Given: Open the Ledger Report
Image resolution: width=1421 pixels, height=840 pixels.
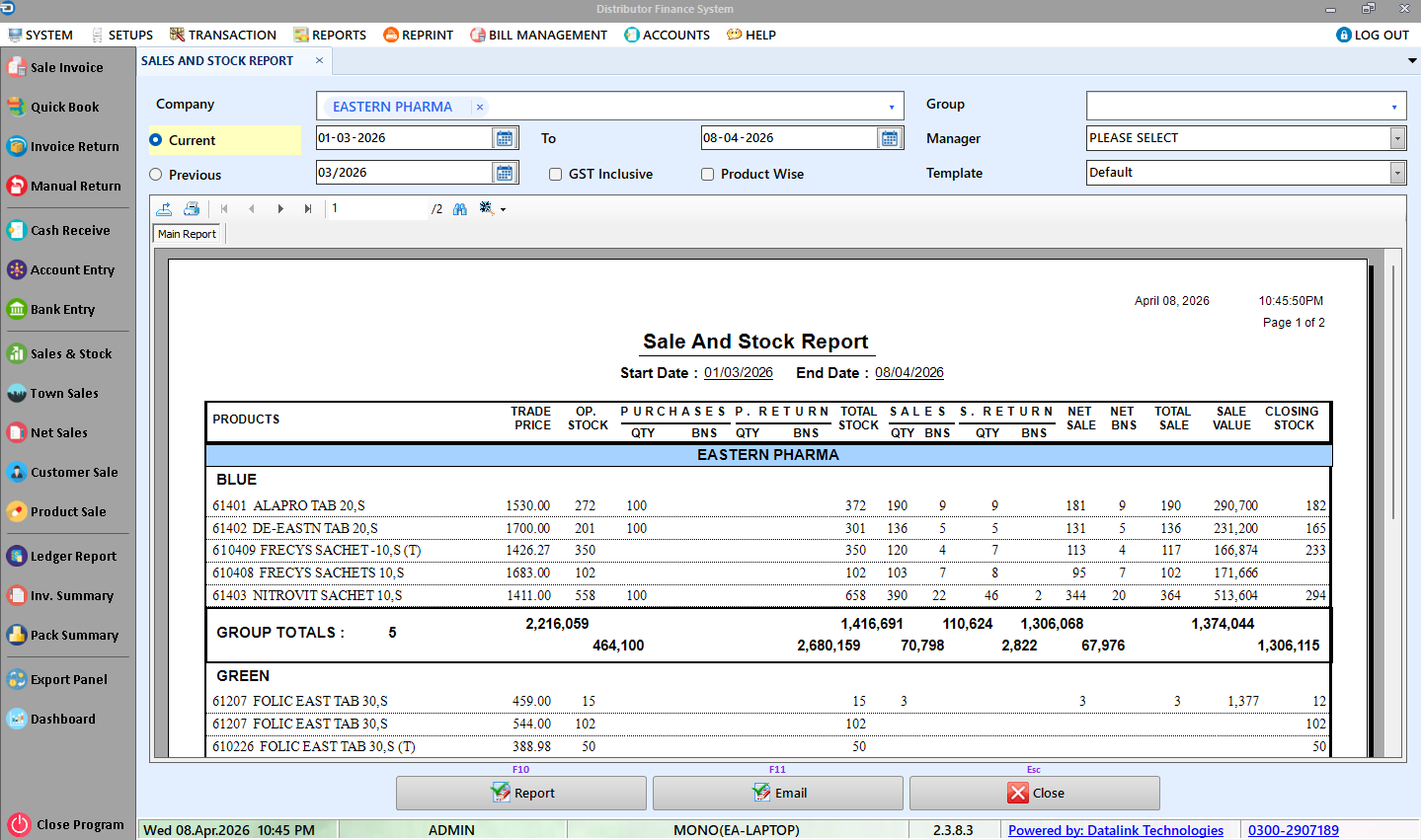Looking at the screenshot, I should click(x=62, y=556).
